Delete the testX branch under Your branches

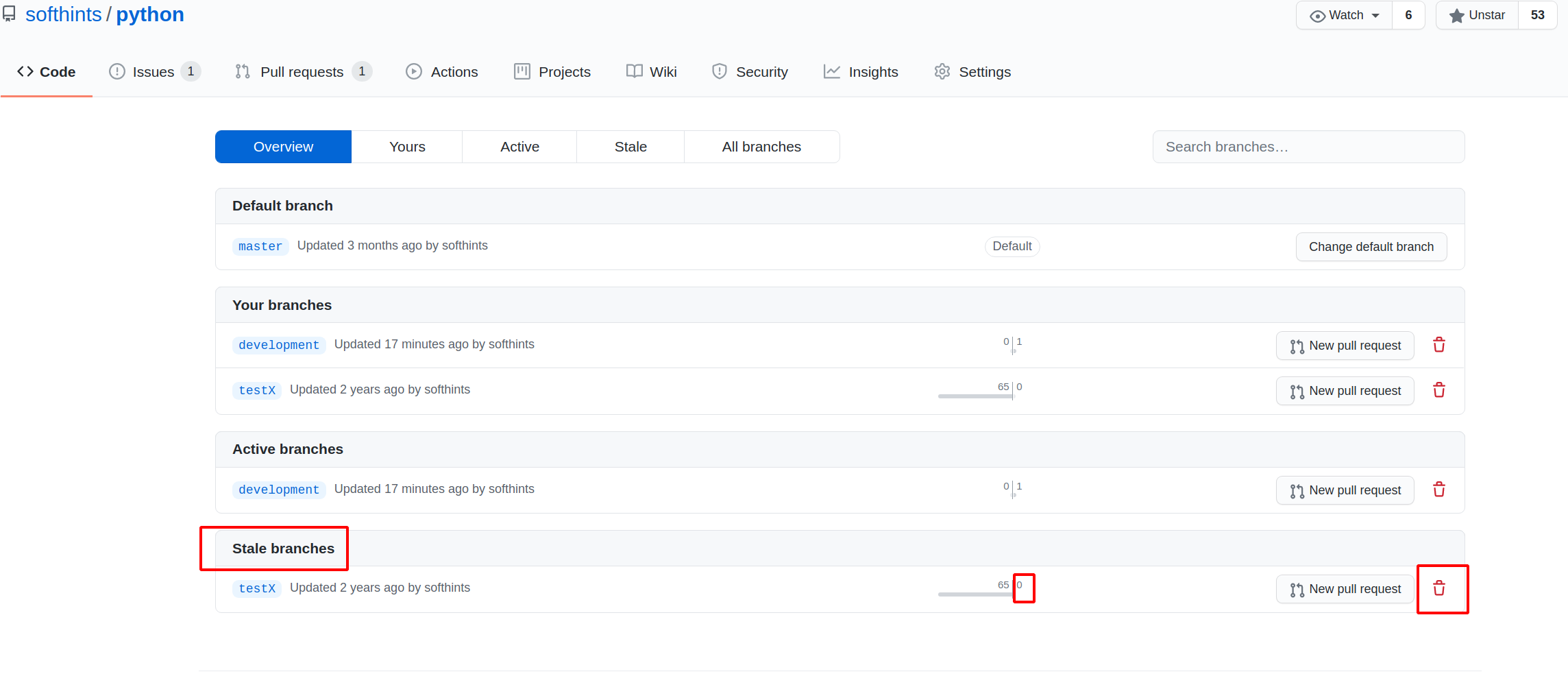(1439, 390)
